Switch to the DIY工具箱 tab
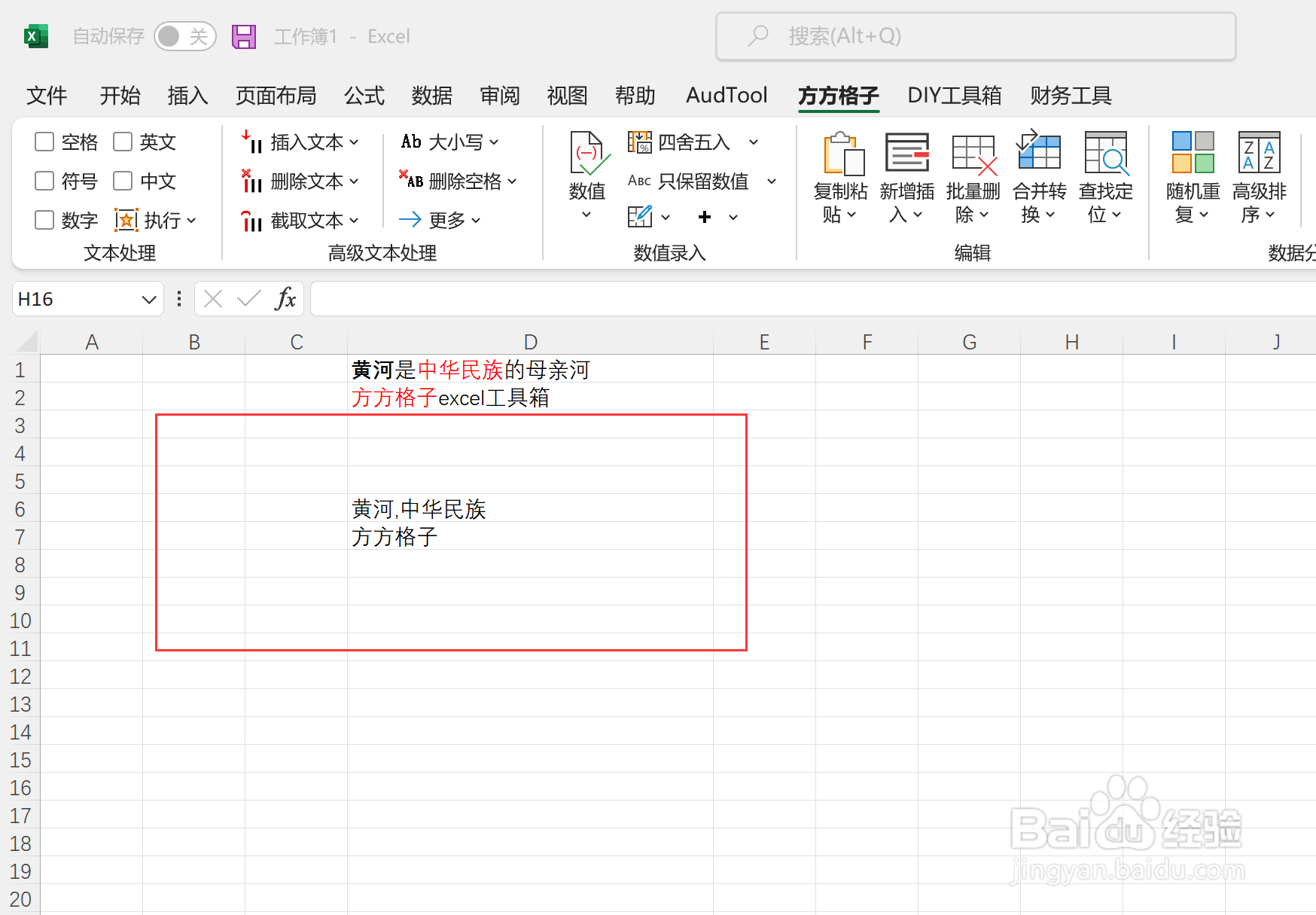The height and width of the screenshot is (915, 1316). 955,96
